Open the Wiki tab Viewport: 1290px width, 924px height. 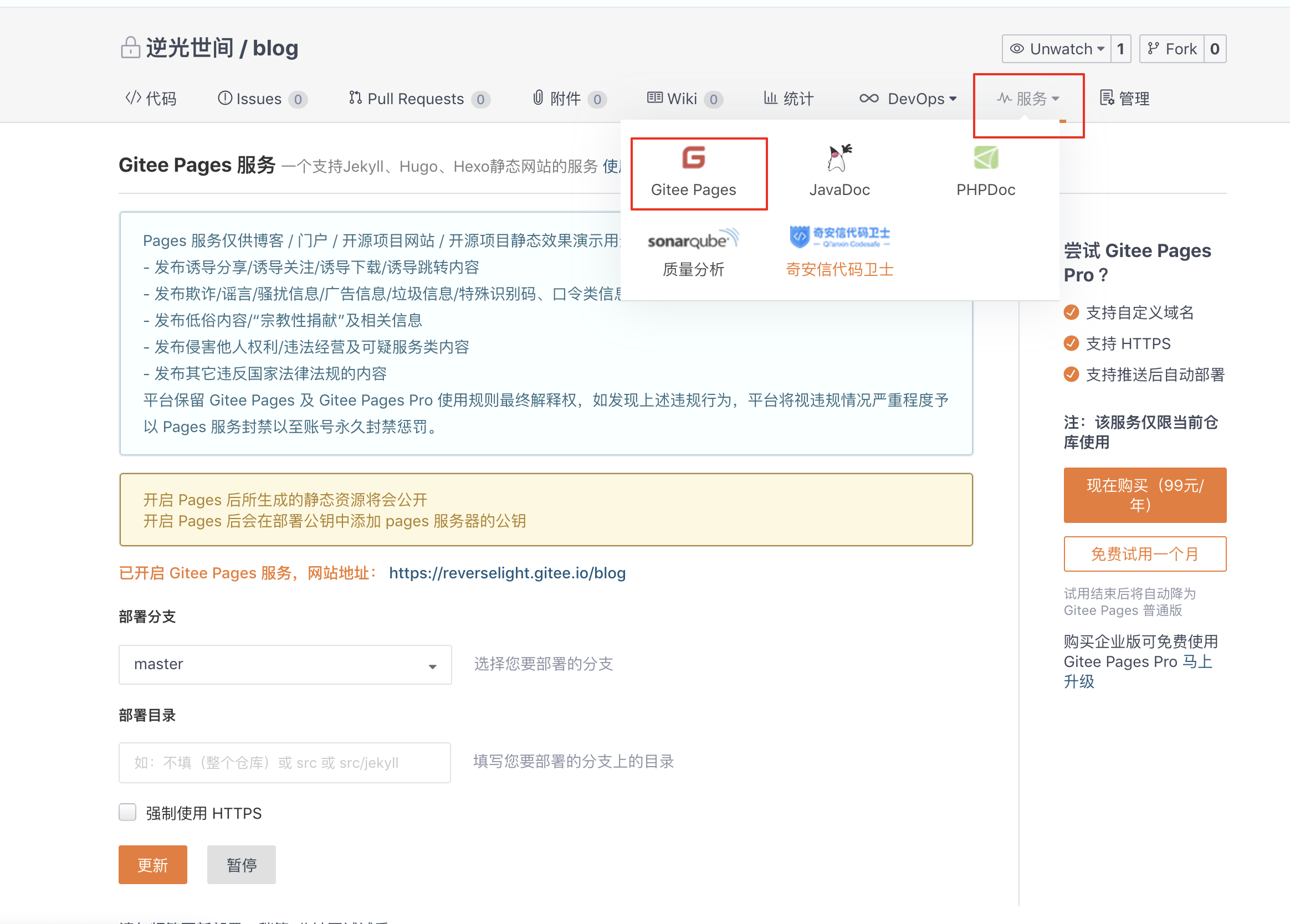pyautogui.click(x=685, y=99)
